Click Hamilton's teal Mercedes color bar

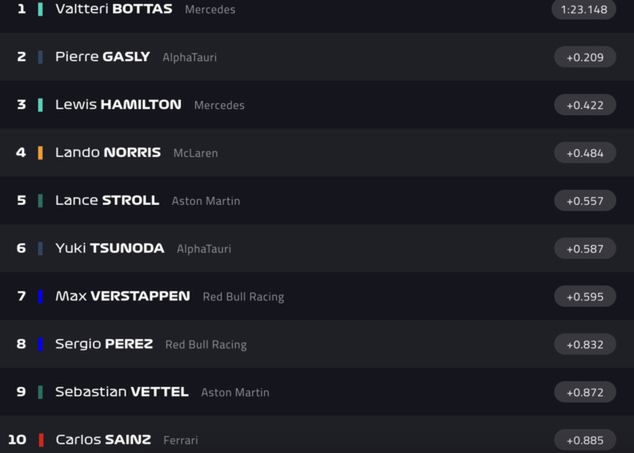[x=40, y=105]
